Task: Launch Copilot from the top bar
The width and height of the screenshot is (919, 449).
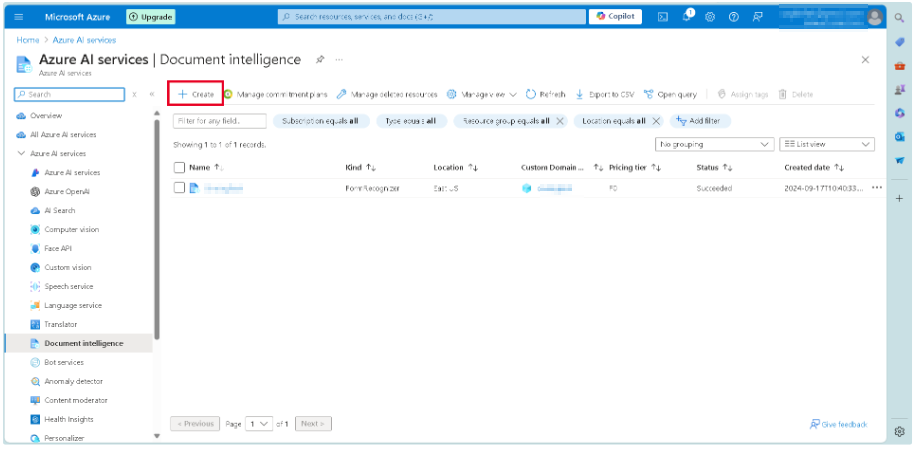Action: [616, 17]
